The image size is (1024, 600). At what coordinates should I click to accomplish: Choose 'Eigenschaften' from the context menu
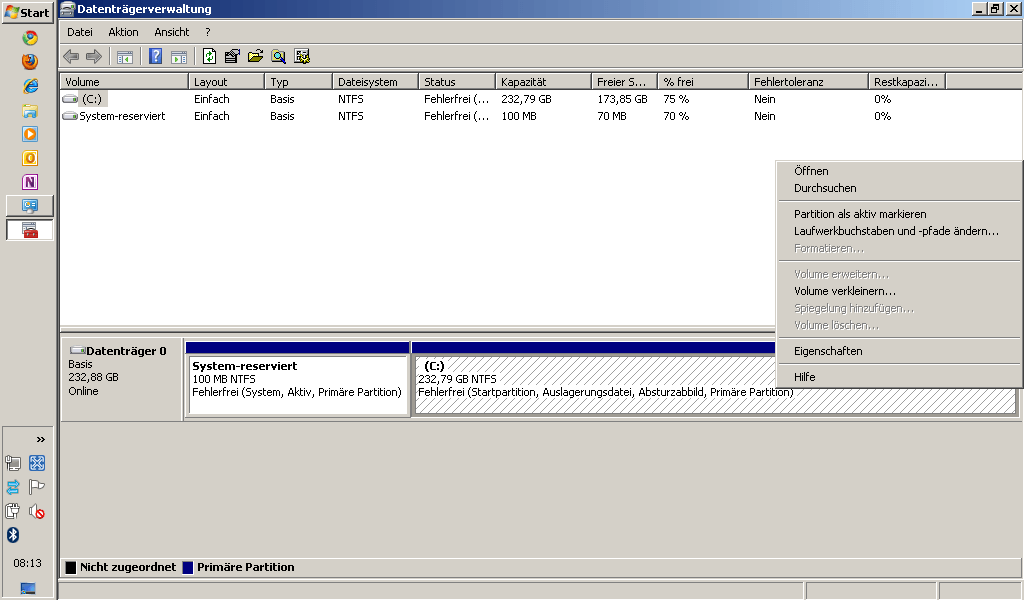click(x=828, y=351)
